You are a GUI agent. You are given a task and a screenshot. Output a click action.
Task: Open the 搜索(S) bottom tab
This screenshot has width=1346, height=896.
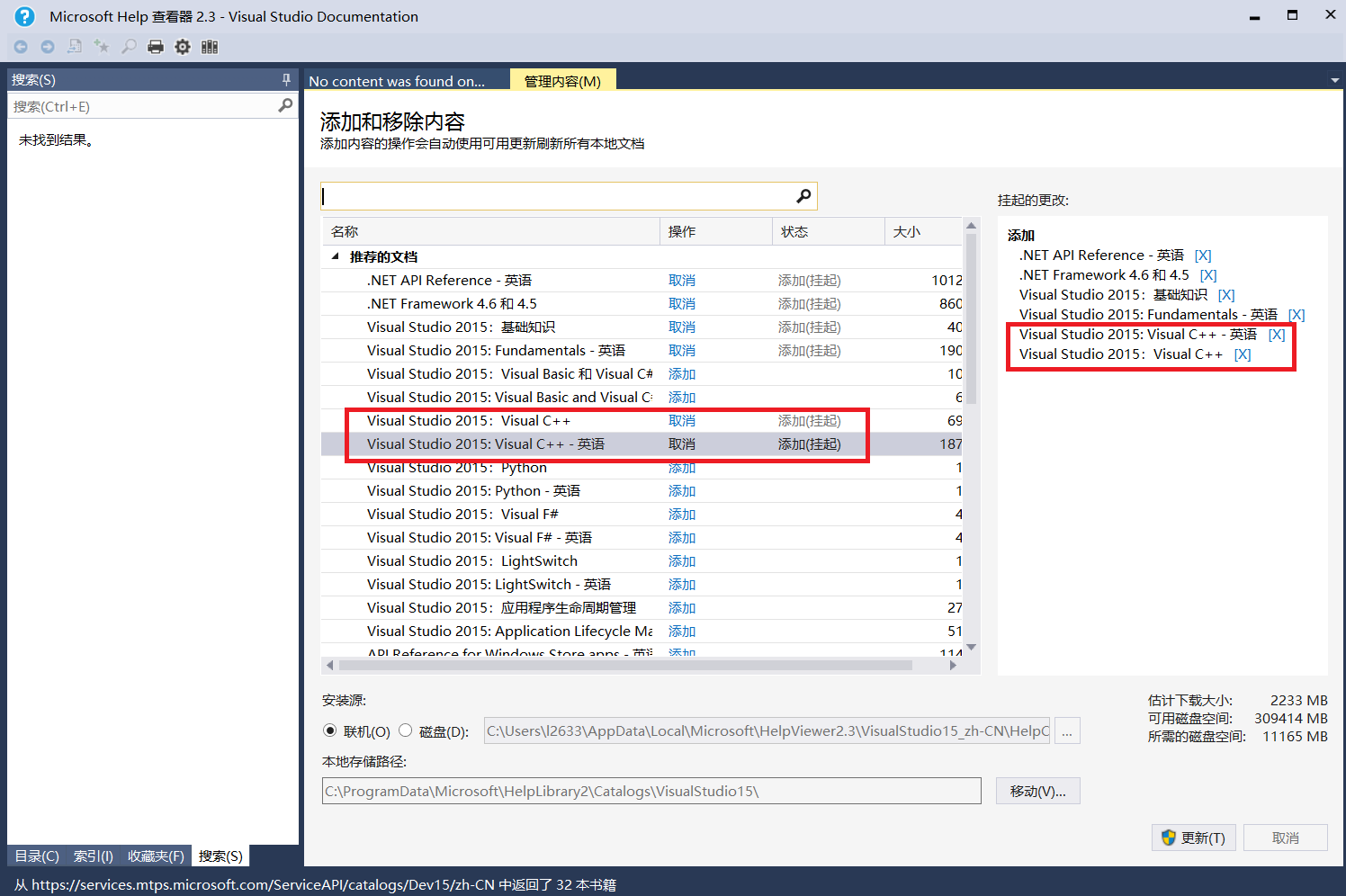point(220,856)
